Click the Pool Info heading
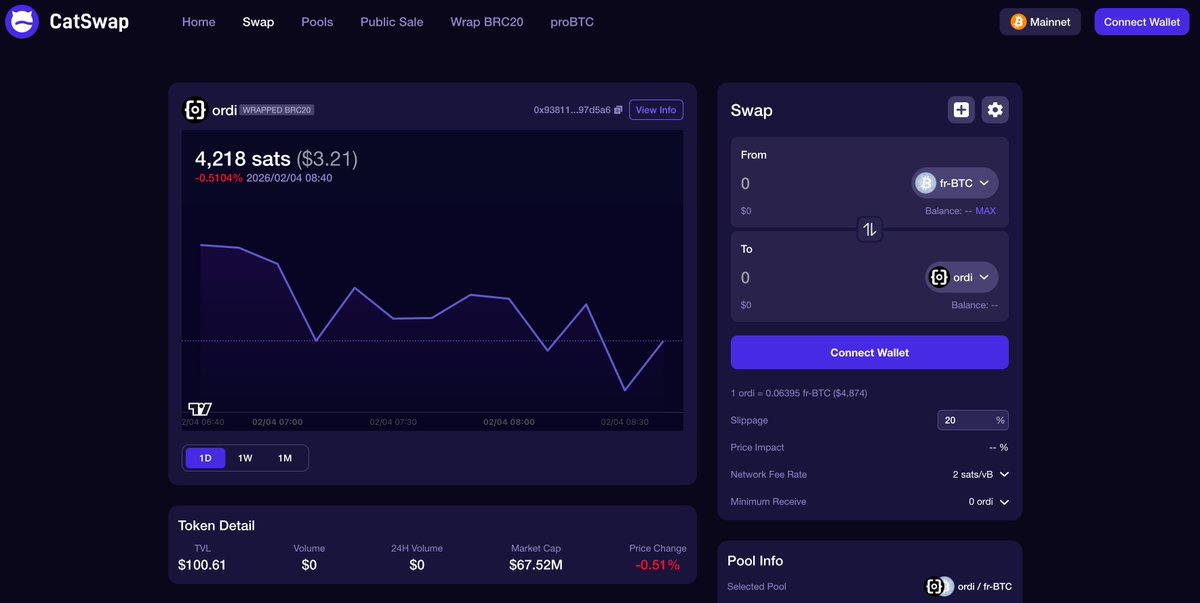The image size is (1200, 603). click(x=755, y=561)
